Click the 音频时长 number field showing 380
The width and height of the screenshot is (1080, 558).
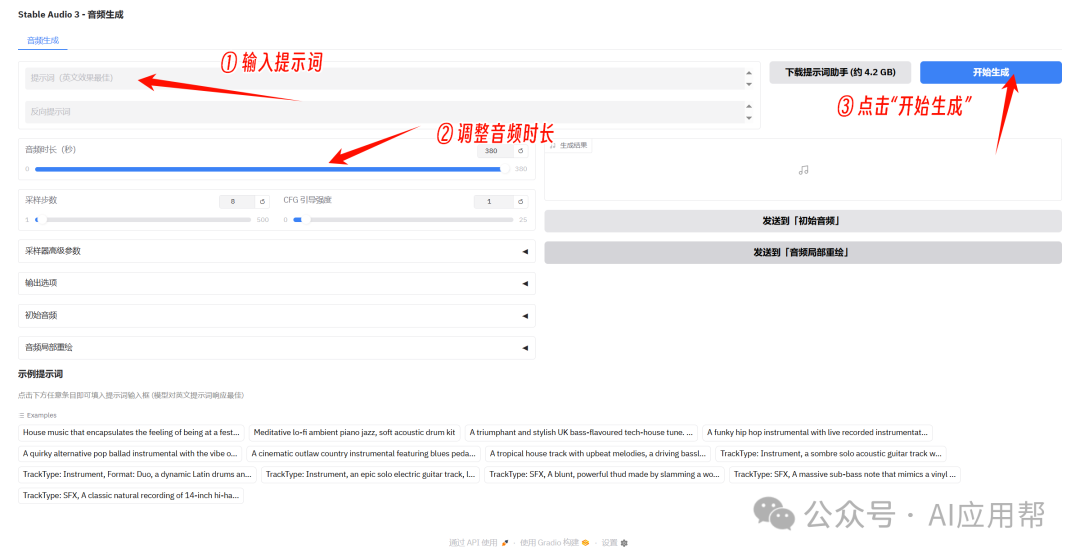pos(495,151)
